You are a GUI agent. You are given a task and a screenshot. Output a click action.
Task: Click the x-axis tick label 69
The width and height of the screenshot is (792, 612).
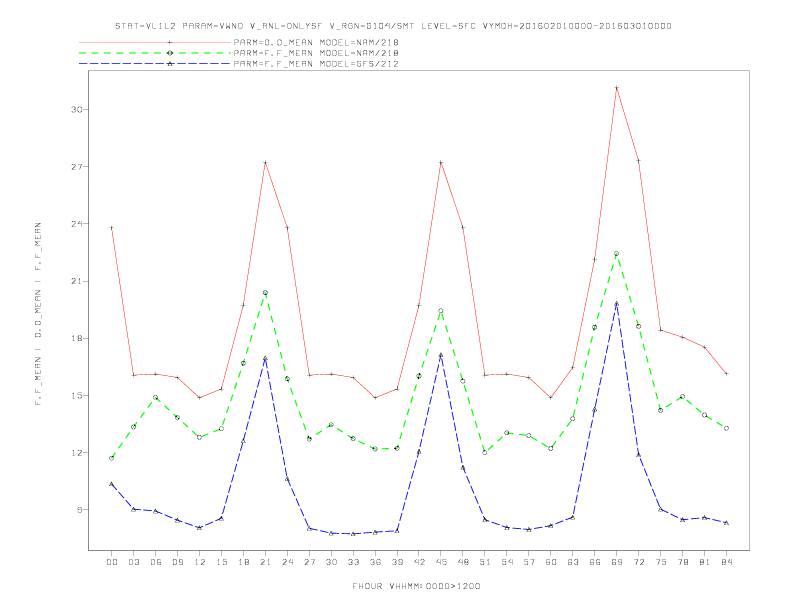pos(617,562)
